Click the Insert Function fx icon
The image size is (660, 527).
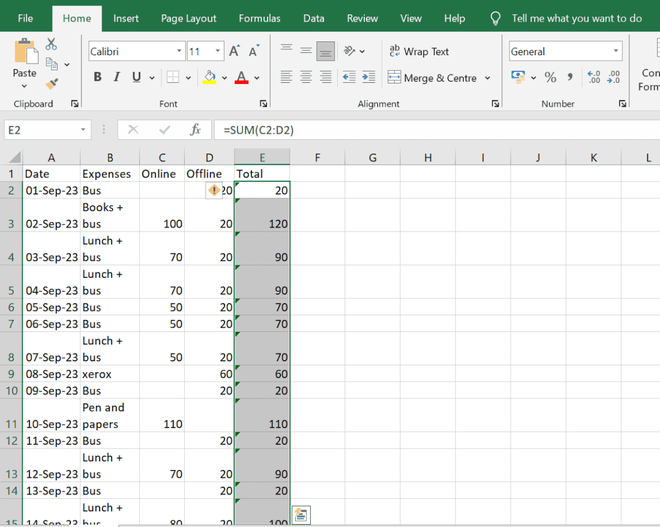coord(195,130)
